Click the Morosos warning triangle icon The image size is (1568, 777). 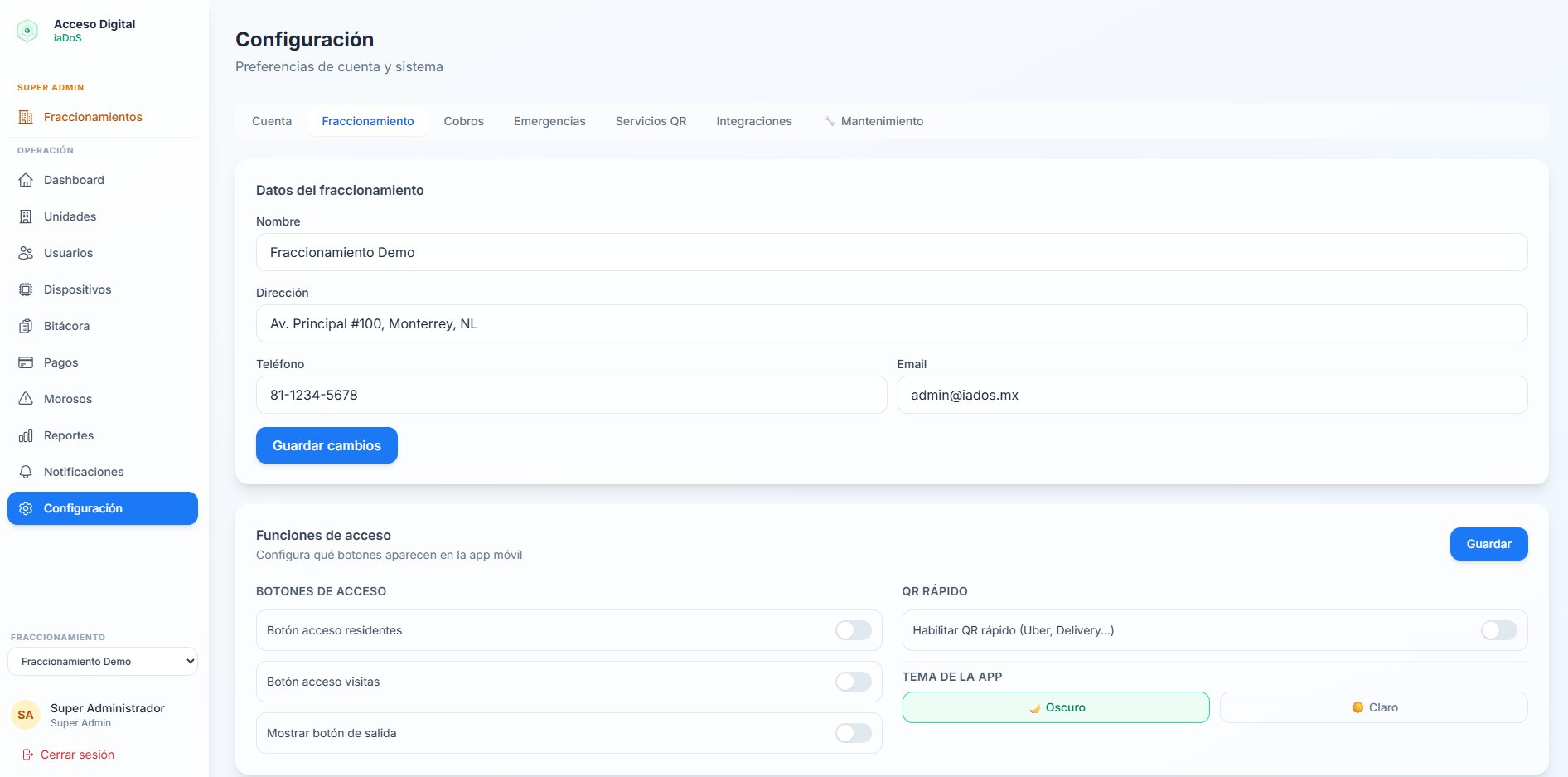click(x=26, y=399)
